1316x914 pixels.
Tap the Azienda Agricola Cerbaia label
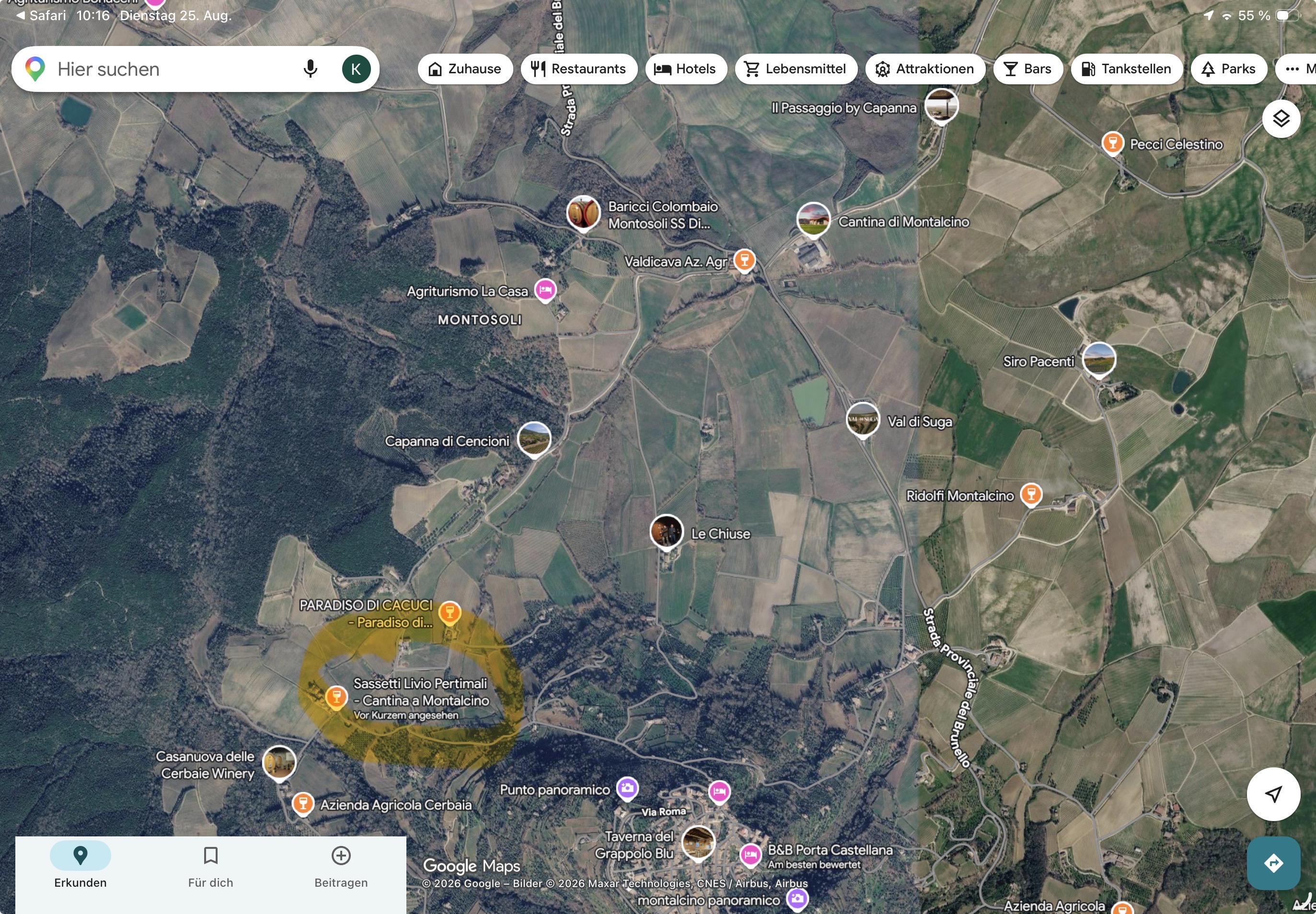click(x=396, y=805)
